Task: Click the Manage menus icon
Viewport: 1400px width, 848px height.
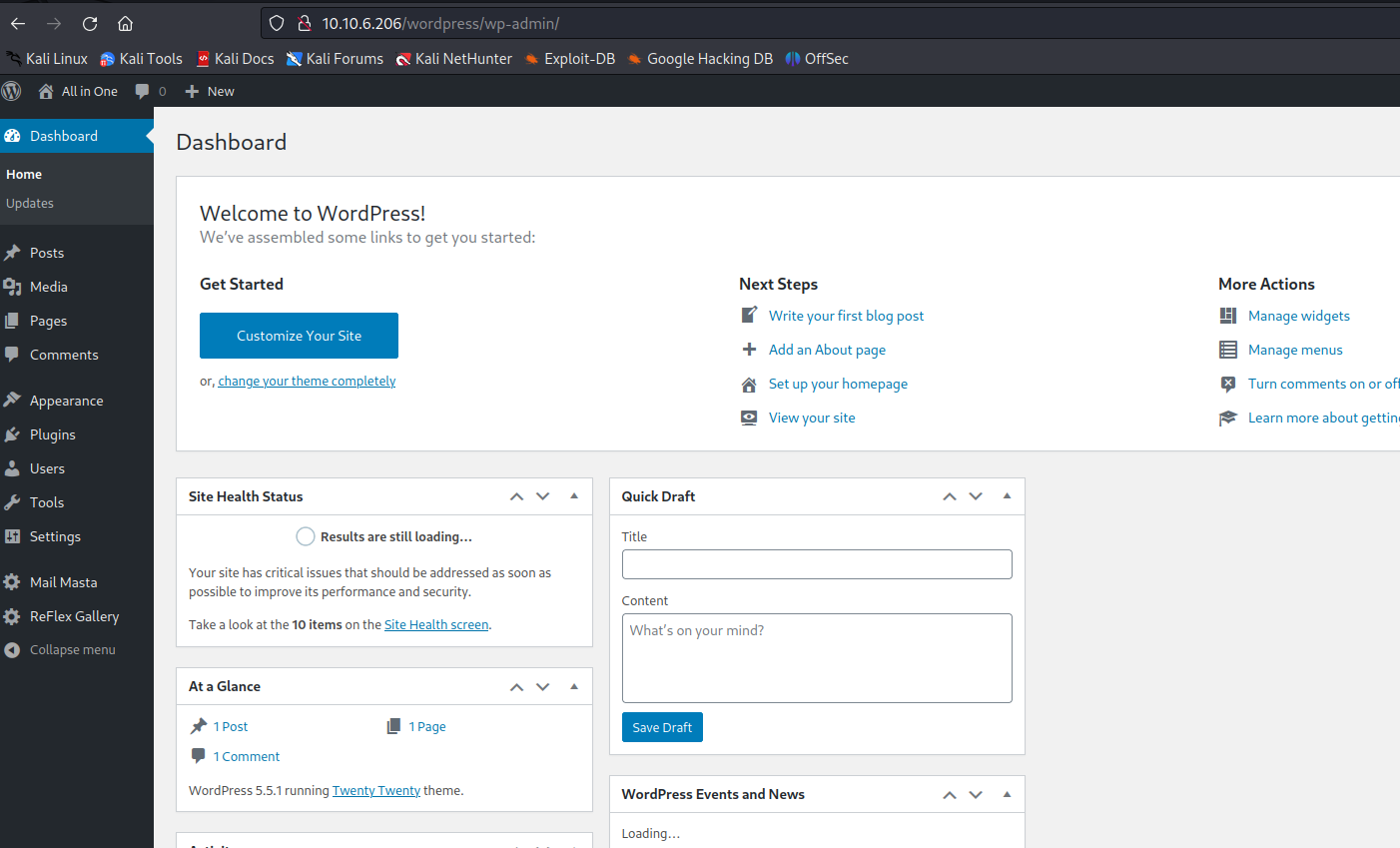Action: click(x=1228, y=350)
